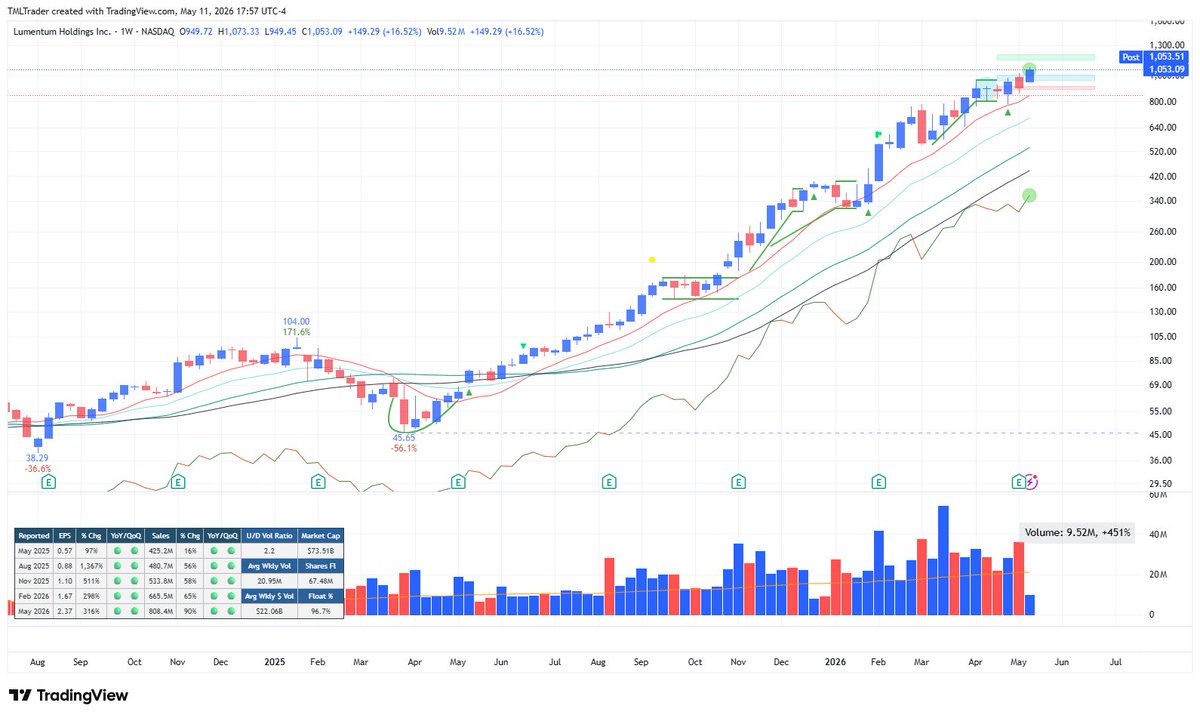This screenshot has width=1200, height=718.
Task: Click the 104.00 high price annotation
Action: point(296,321)
